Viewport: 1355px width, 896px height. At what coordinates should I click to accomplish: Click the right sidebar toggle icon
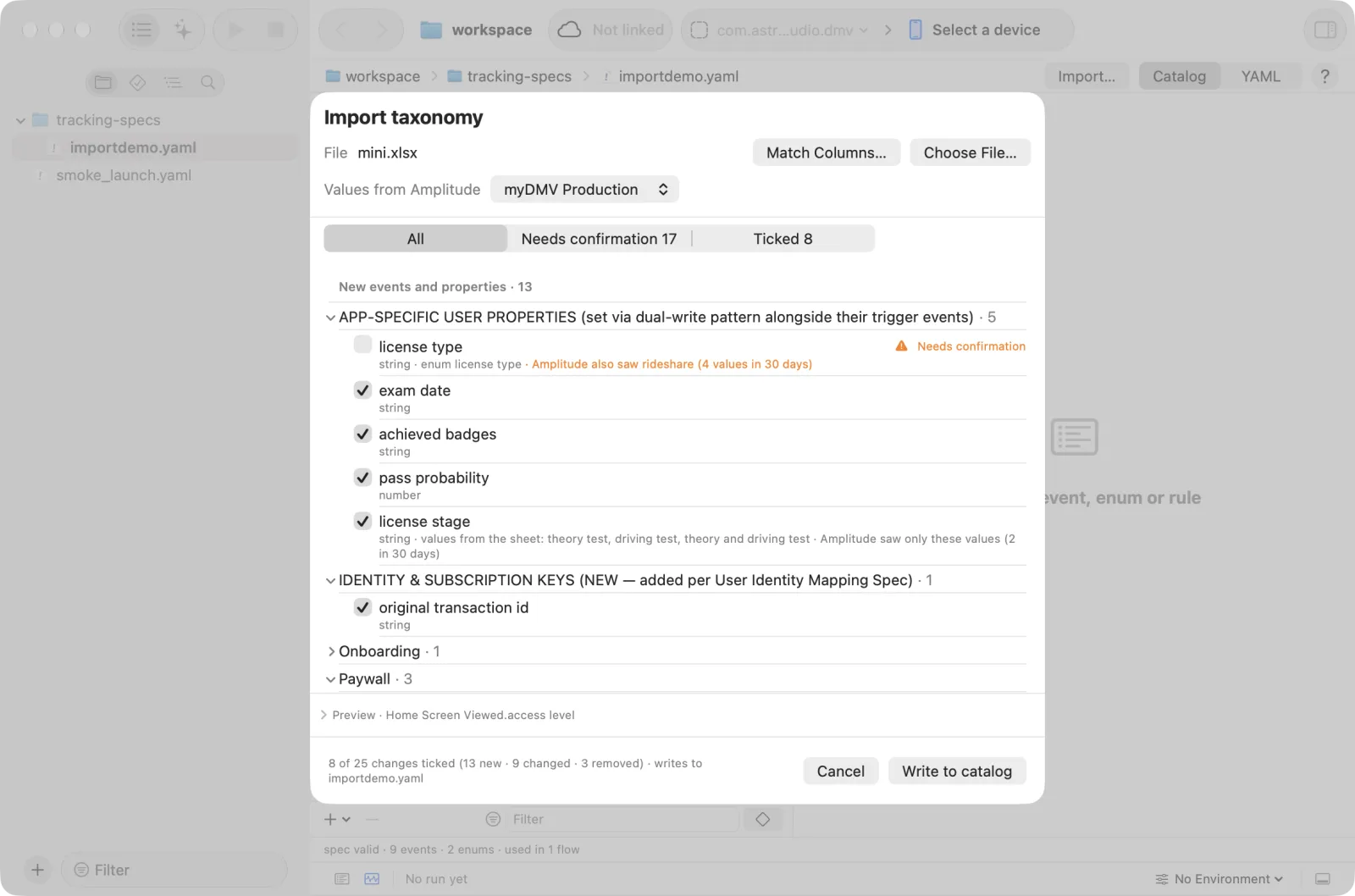pos(1325,30)
